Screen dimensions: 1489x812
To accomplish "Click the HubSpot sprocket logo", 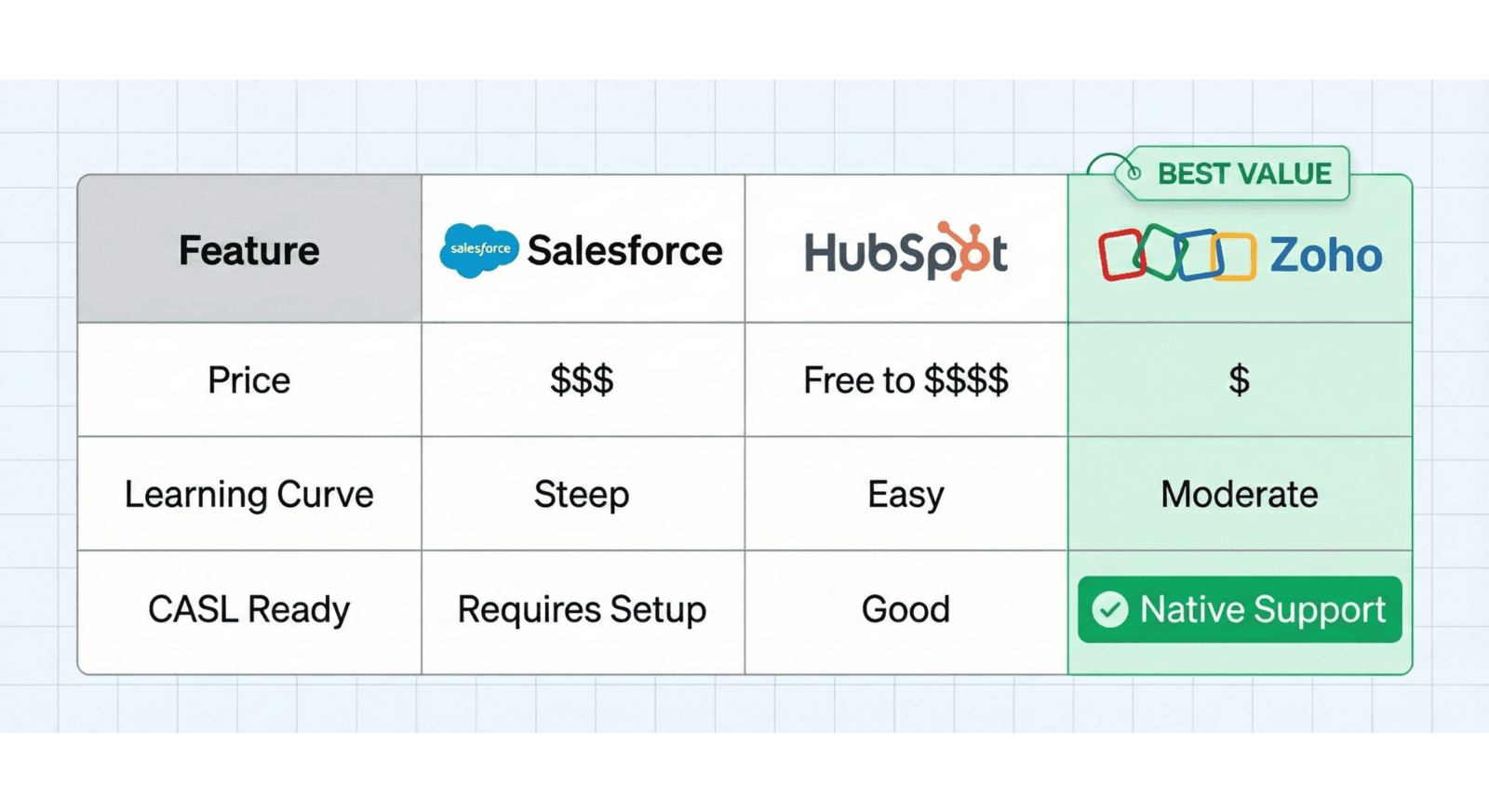I will pos(968,251).
